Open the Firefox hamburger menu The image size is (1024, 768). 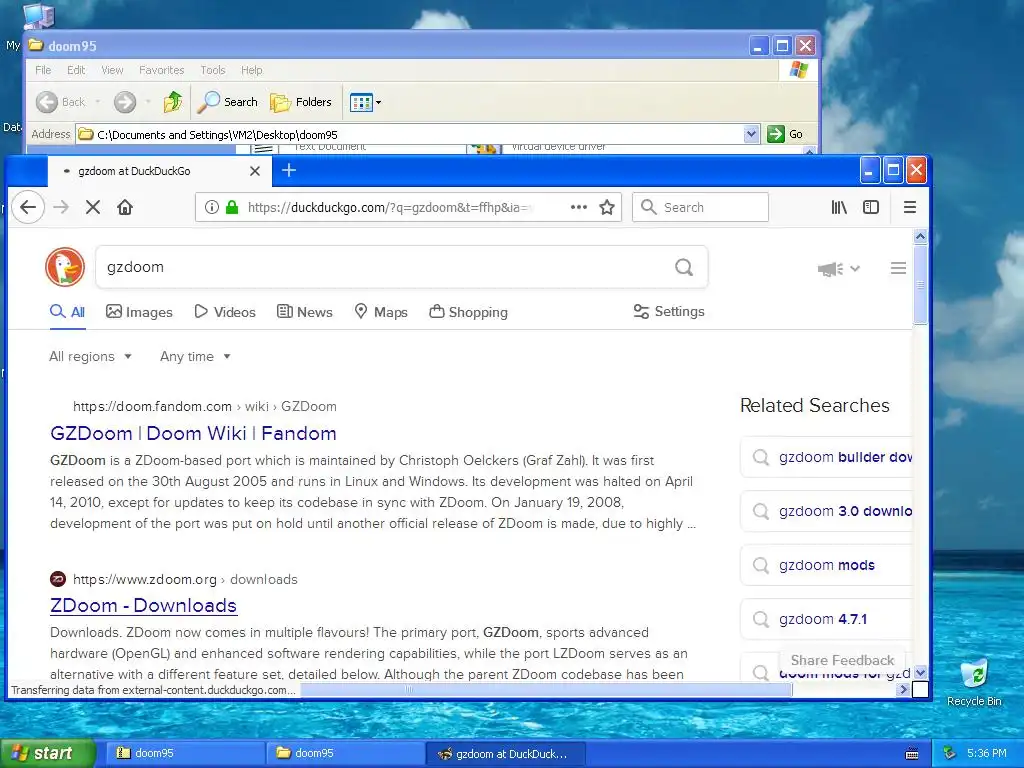910,208
